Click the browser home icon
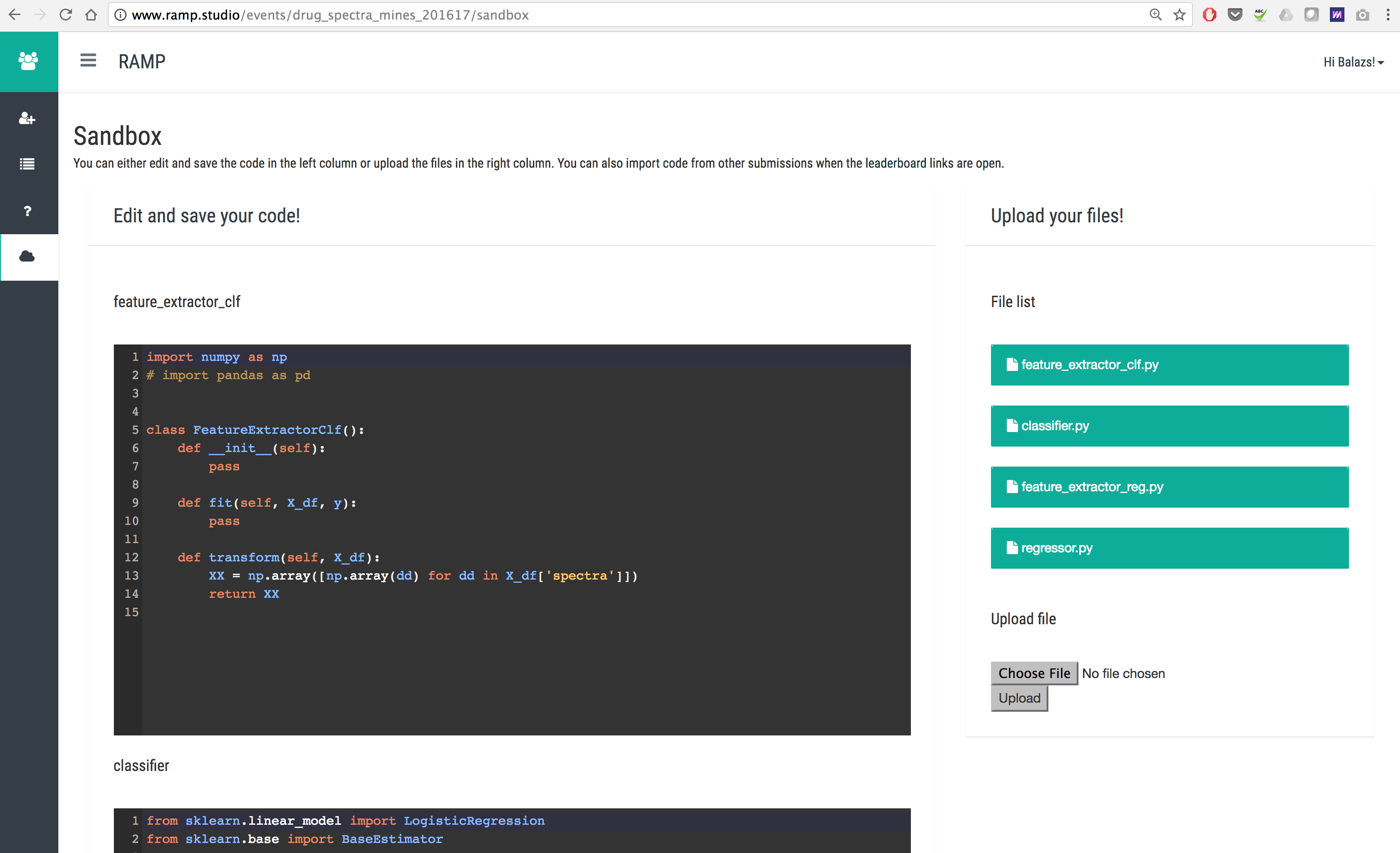1400x853 pixels. (x=91, y=15)
